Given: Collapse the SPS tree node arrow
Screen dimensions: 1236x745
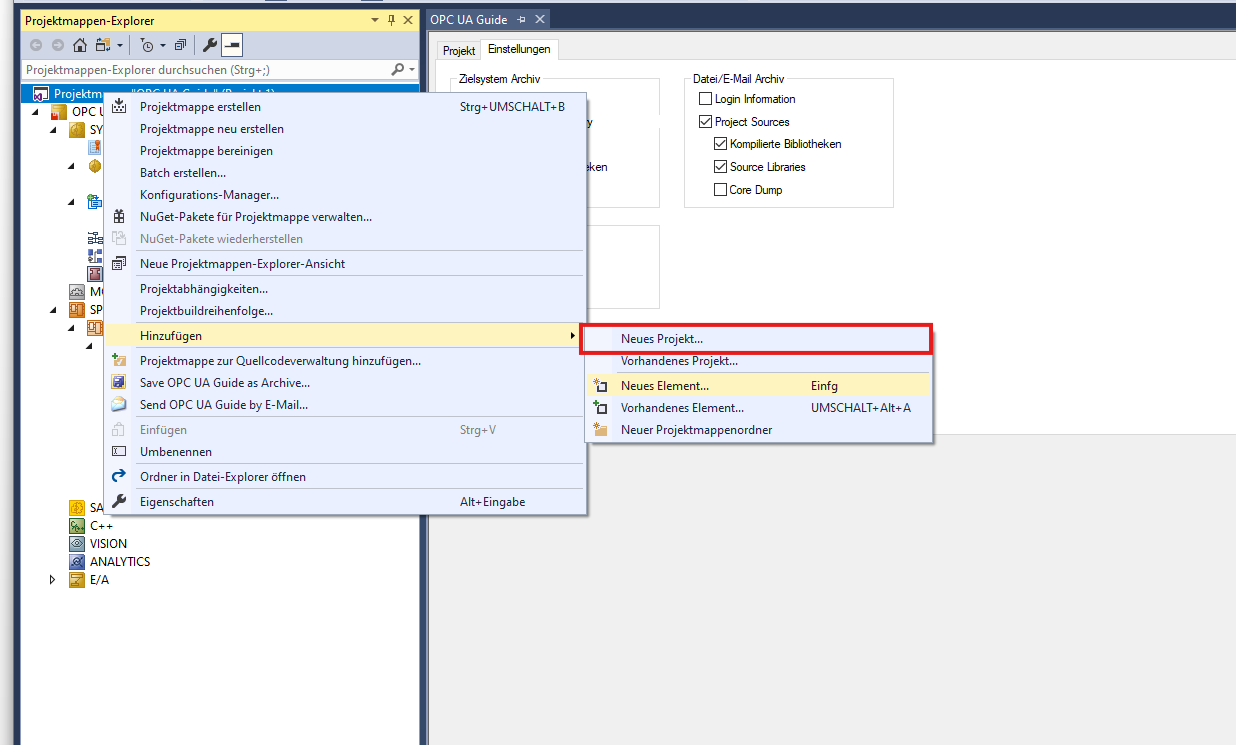Looking at the screenshot, I should tap(53, 310).
